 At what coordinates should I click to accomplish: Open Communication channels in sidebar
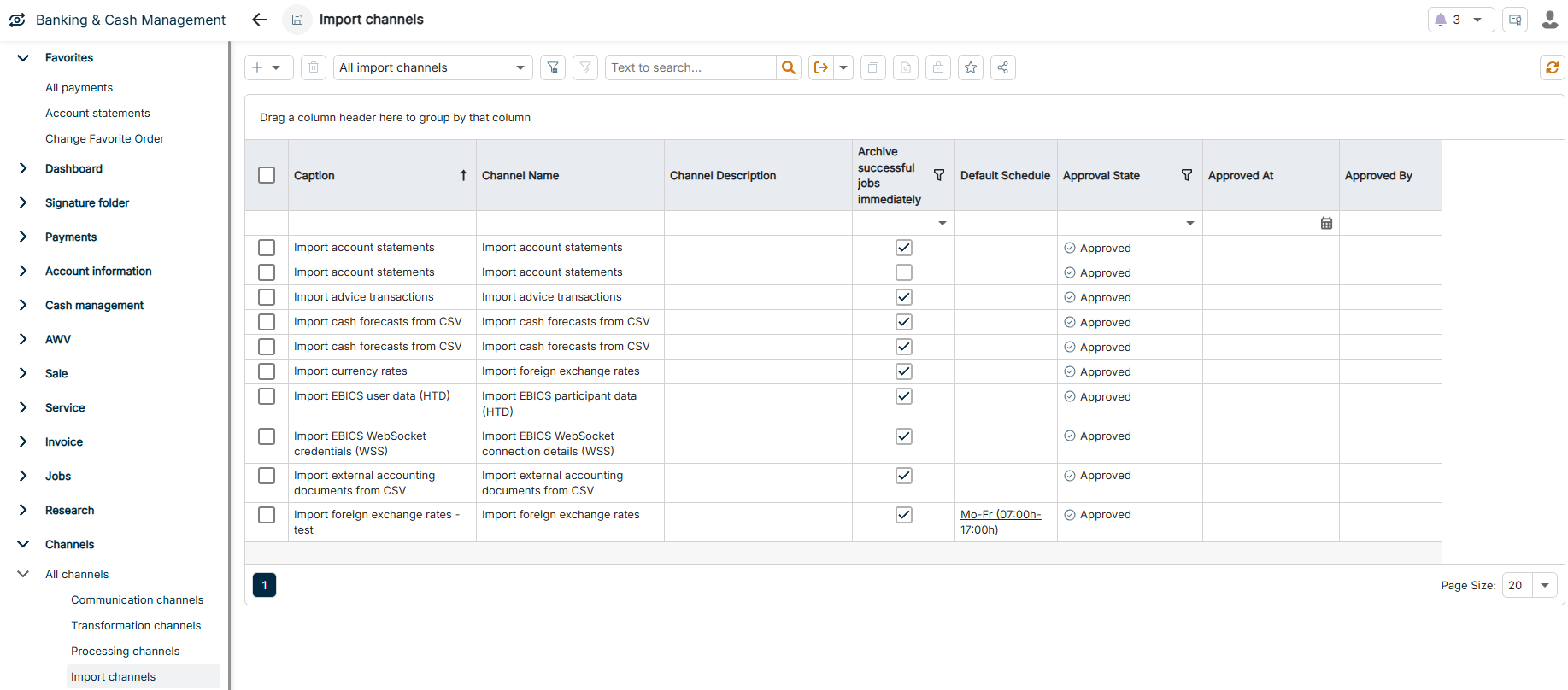click(x=138, y=600)
